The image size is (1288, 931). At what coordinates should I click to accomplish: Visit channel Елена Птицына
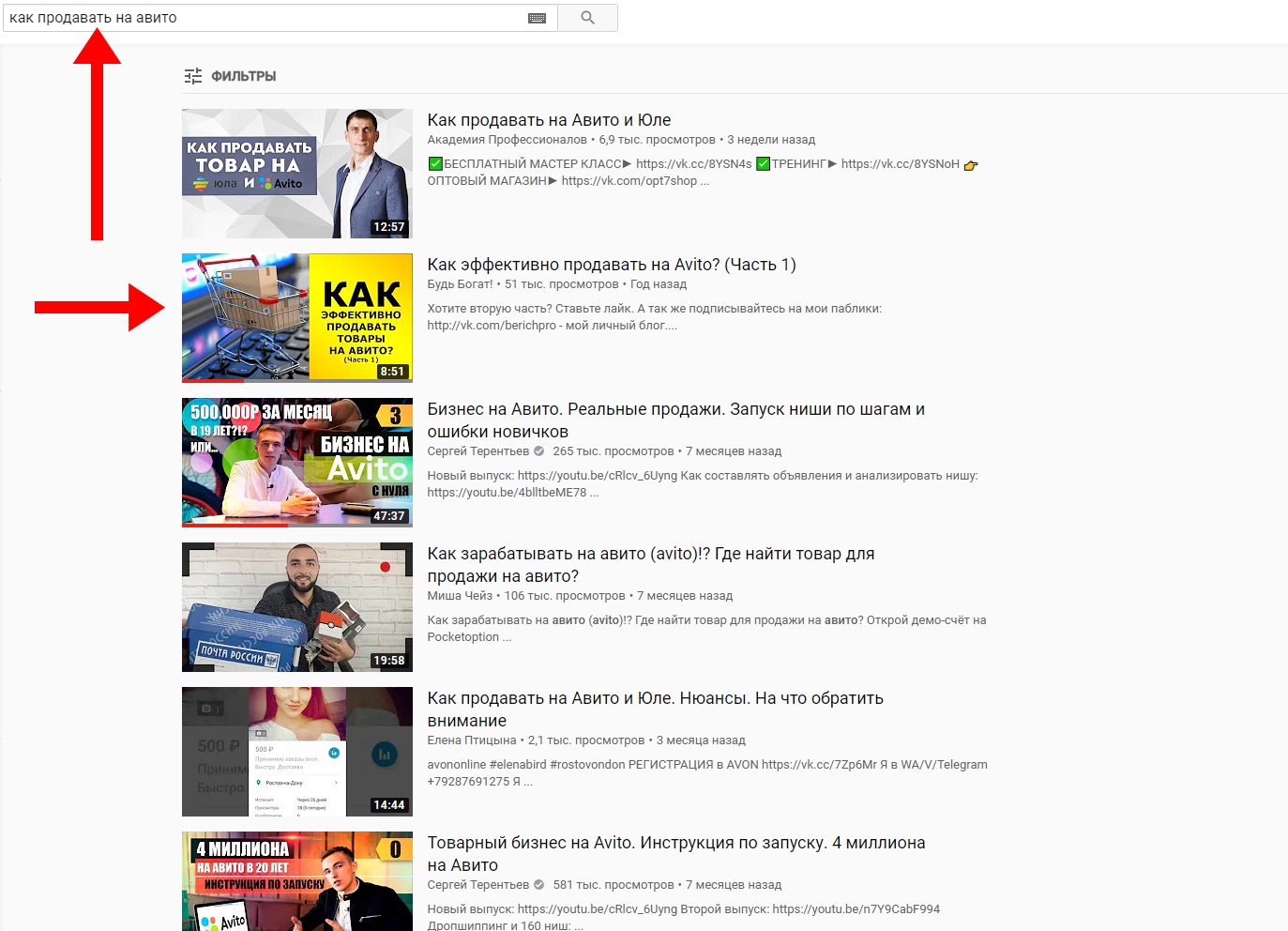pos(472,740)
